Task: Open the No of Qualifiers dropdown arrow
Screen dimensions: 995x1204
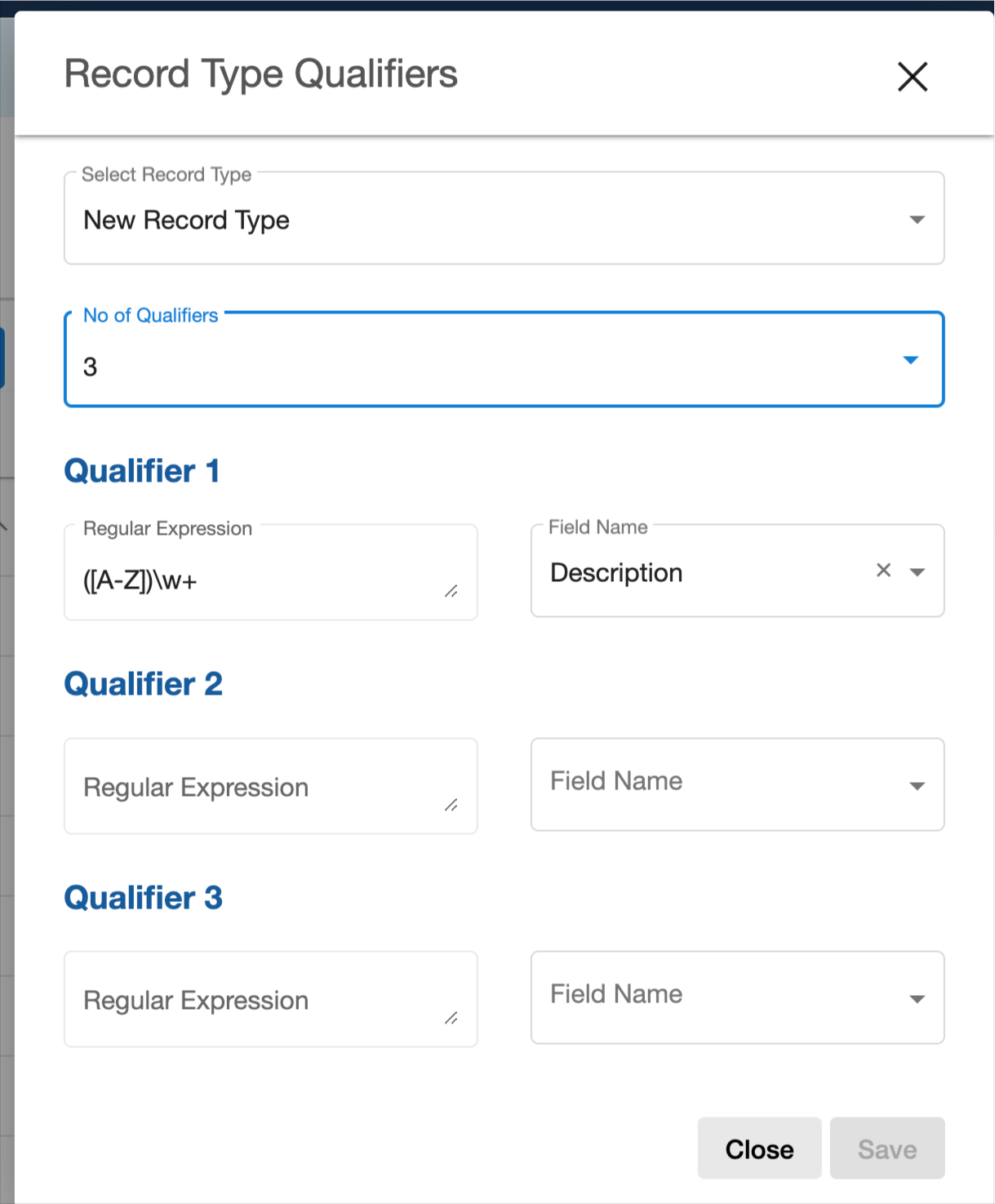Action: pos(911,360)
